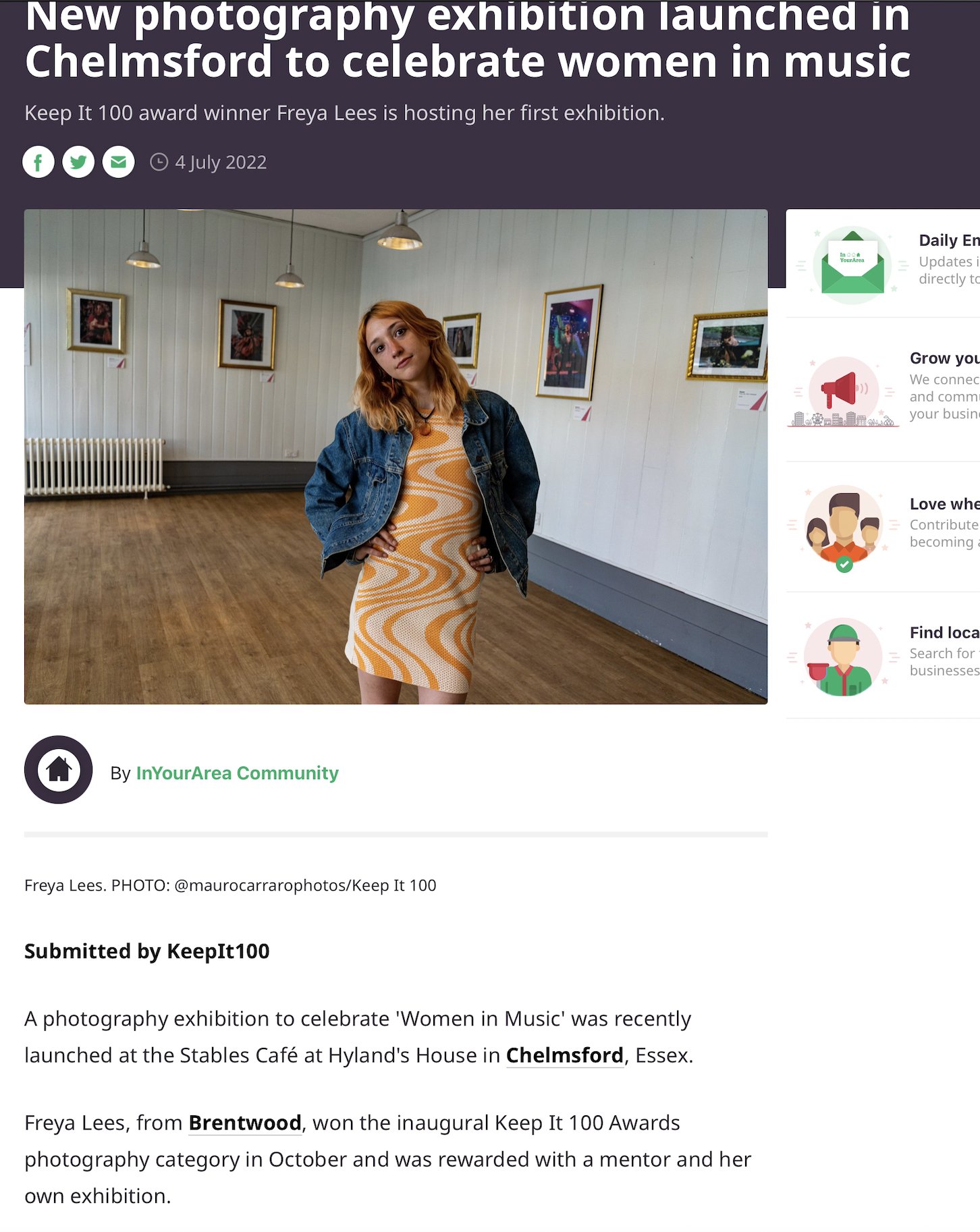Screen dimensions: 980x1232
Task: Click the 4 July 2022 date
Action: [x=221, y=163]
